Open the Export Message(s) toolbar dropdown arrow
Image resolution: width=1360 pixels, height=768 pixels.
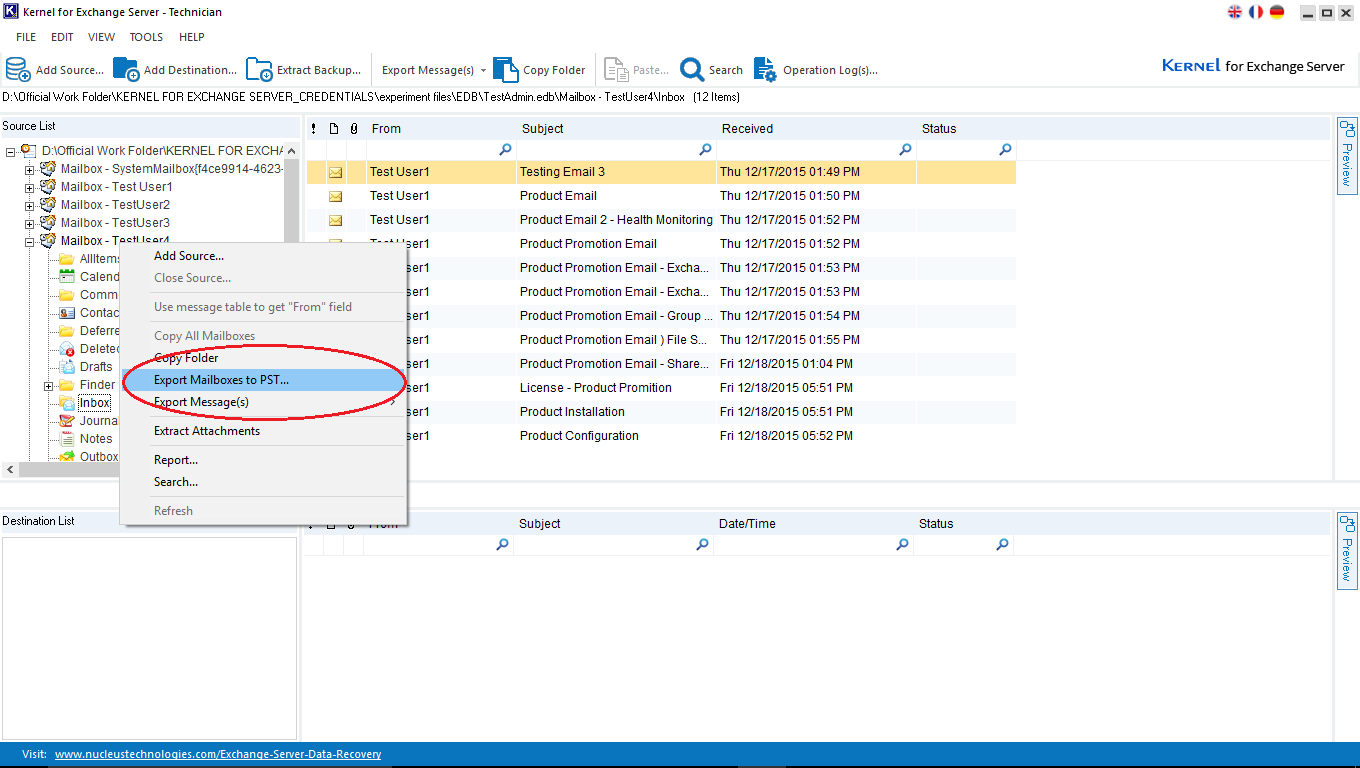coord(484,70)
